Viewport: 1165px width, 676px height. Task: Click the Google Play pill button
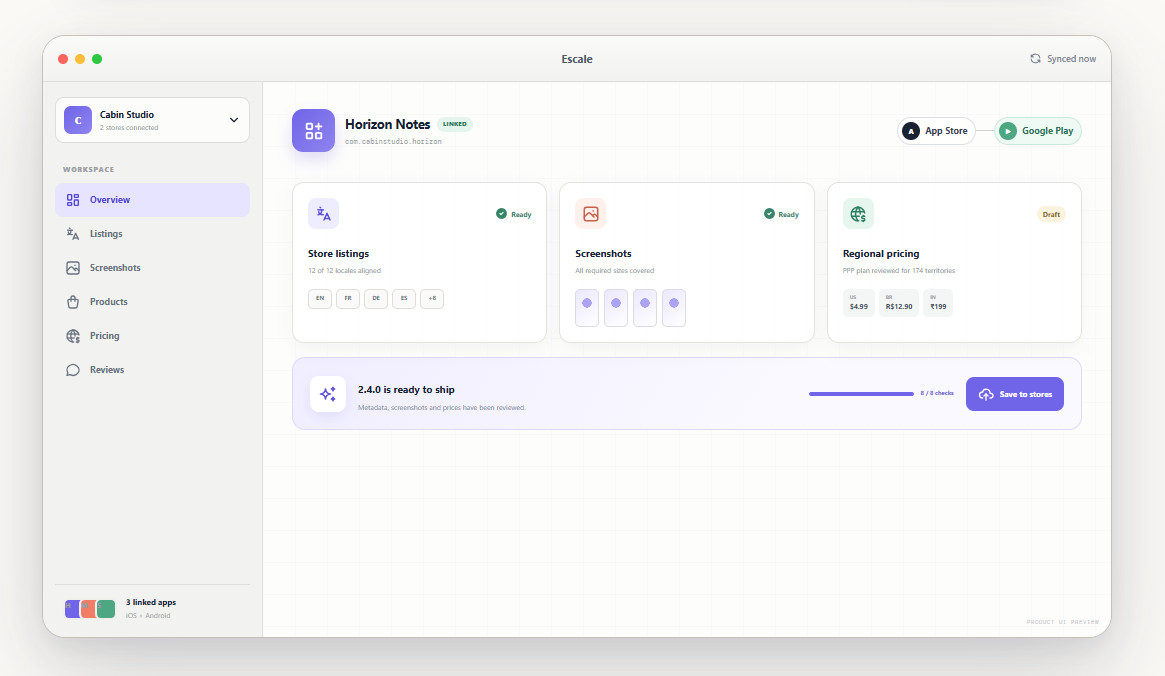coord(1038,131)
